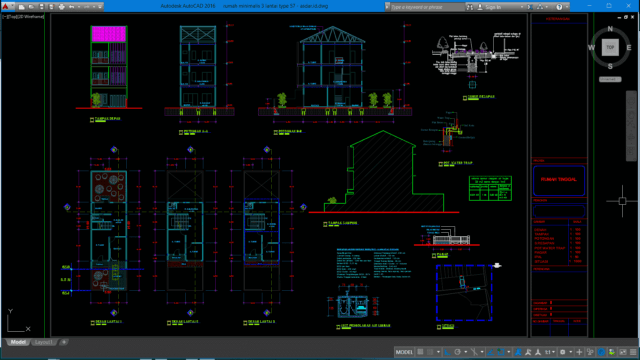Open the Help question mark icon
Screen dimensions: 640x360
559,7
